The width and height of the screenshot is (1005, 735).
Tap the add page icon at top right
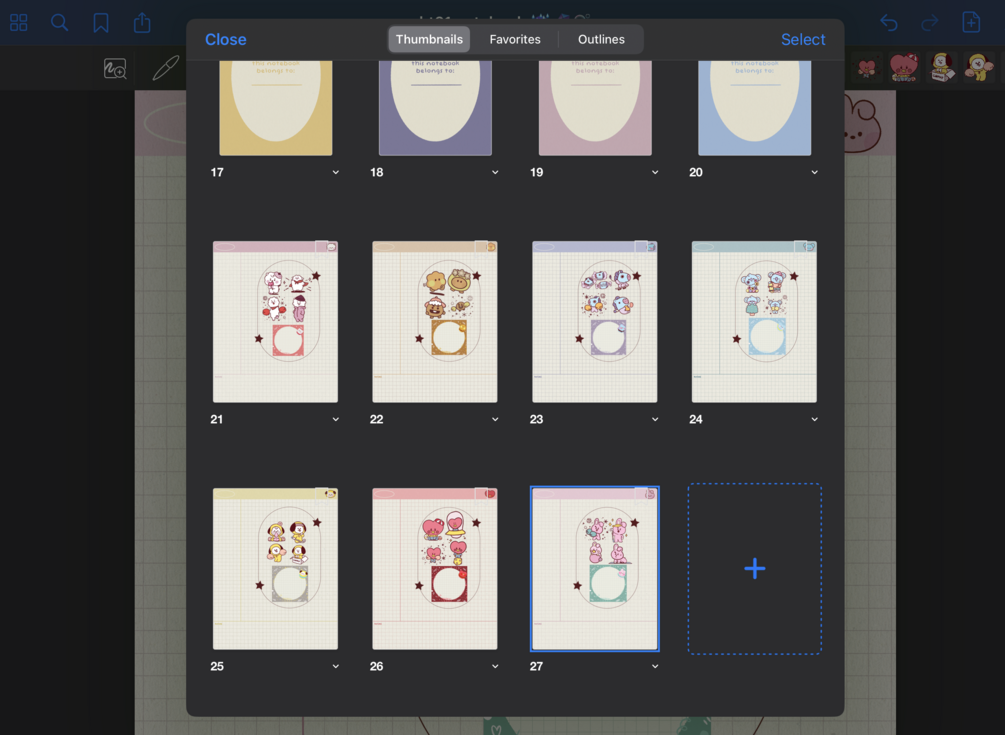(971, 22)
